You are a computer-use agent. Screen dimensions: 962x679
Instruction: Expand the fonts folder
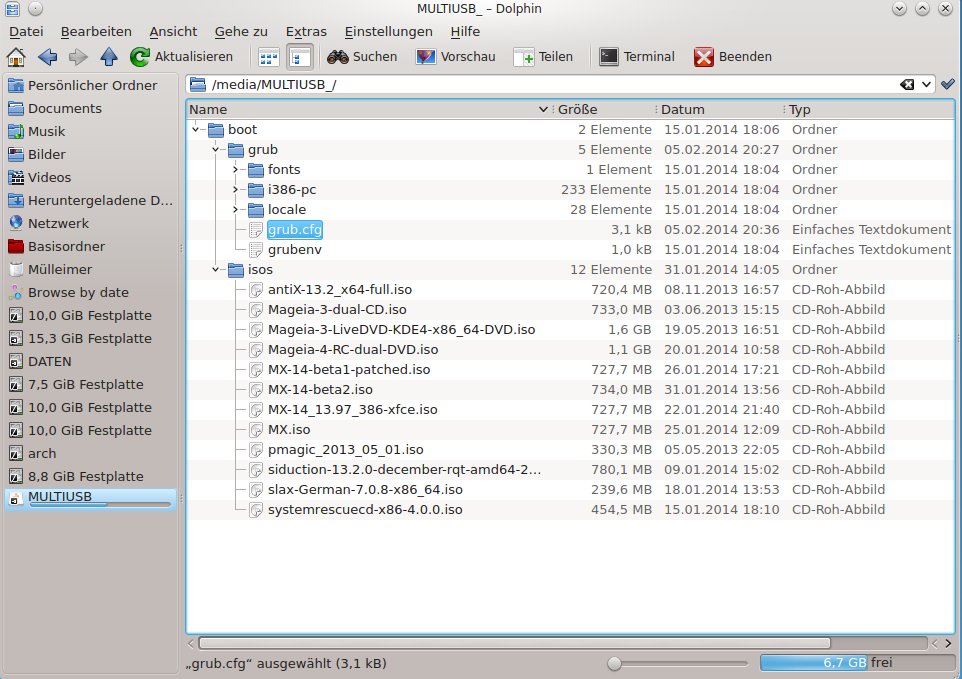[x=236, y=169]
